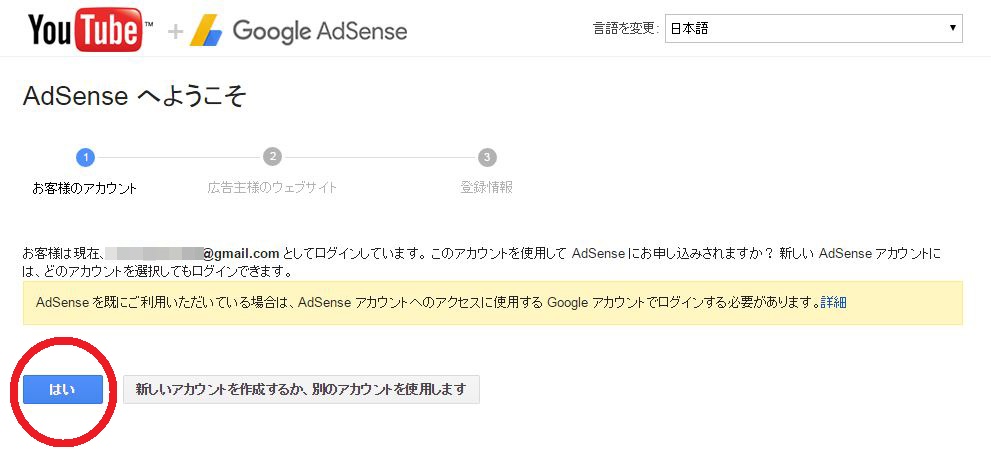Select step 1 circle indicator

[85, 157]
